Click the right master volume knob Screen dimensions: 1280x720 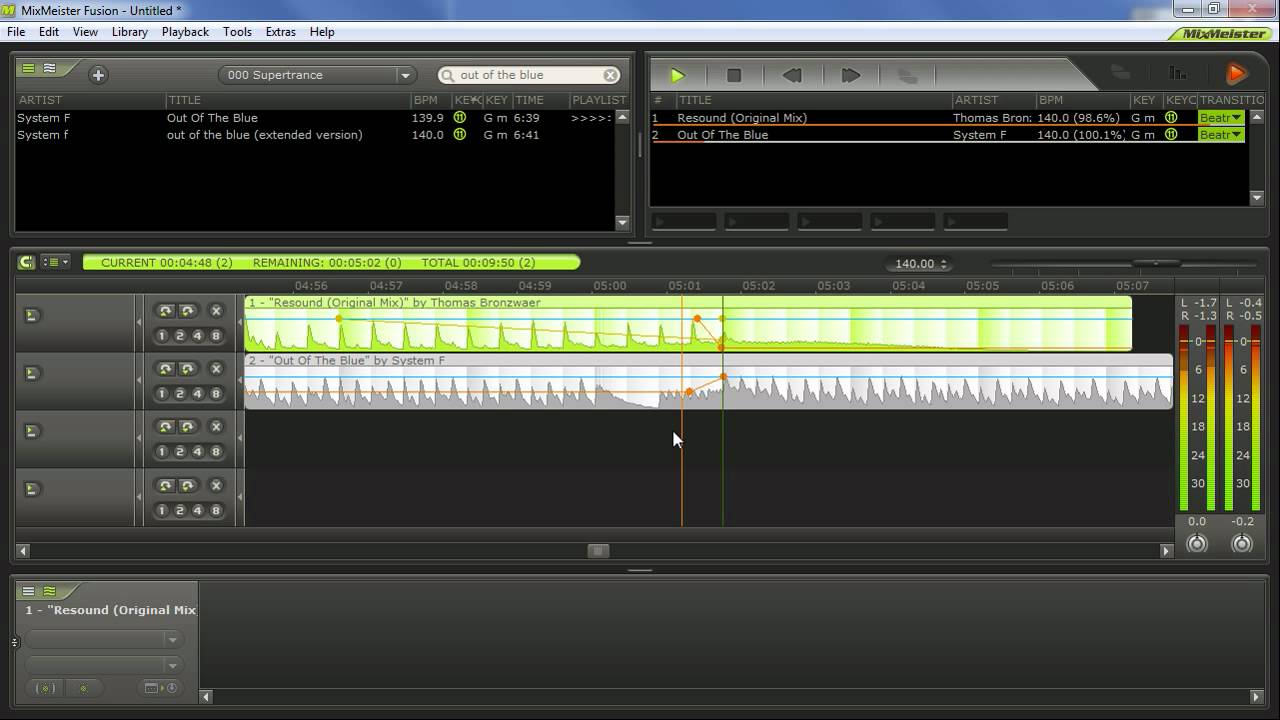coord(1241,543)
